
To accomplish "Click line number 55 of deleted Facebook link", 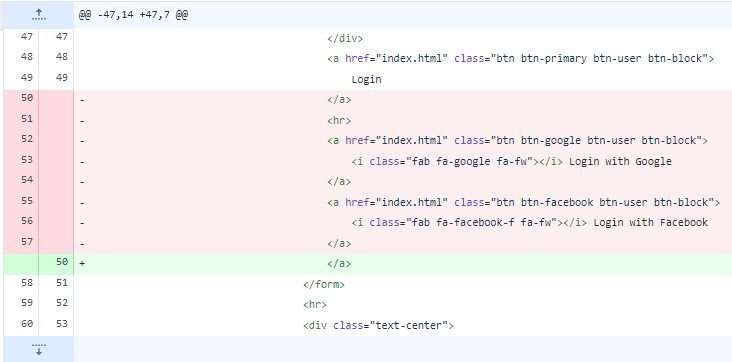I will pyautogui.click(x=27, y=200).
